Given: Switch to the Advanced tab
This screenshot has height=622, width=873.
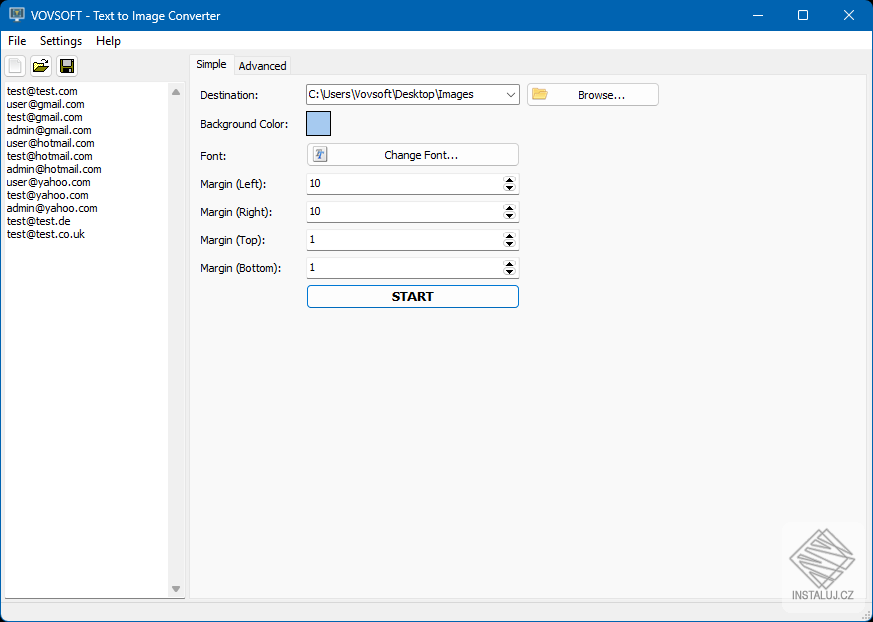Looking at the screenshot, I should [262, 66].
